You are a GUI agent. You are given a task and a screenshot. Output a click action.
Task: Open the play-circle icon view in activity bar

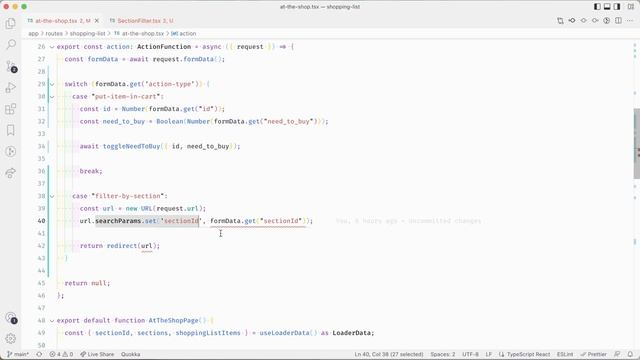(11, 151)
